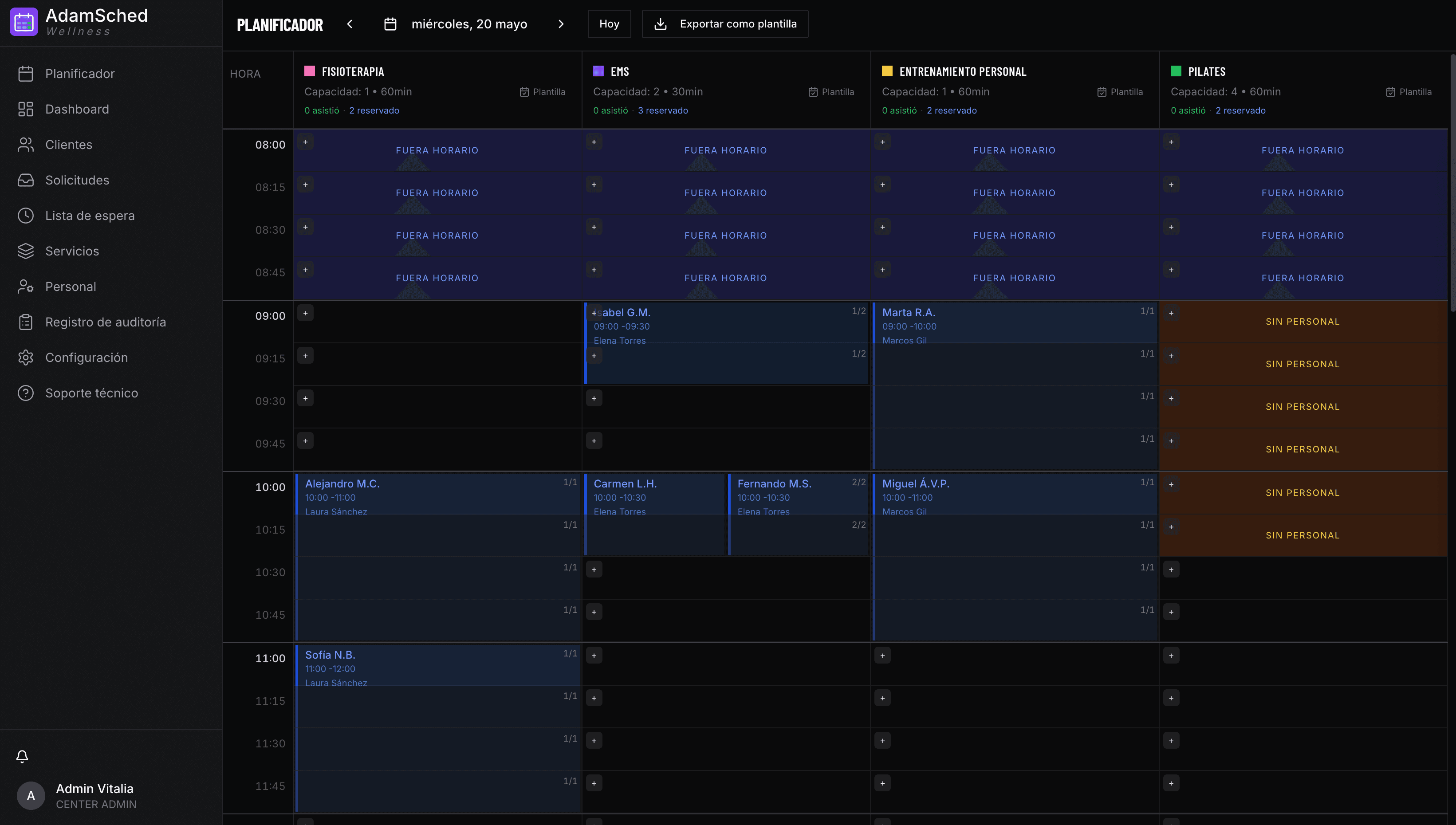Open the Fisioterapia Plantilla selector
This screenshot has height=825, width=1456.
tap(542, 92)
